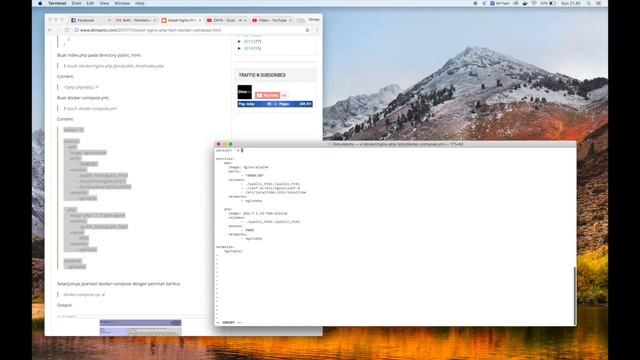The image size is (640, 360).
Task: Open the Help menu
Action: click(x=140, y=3)
